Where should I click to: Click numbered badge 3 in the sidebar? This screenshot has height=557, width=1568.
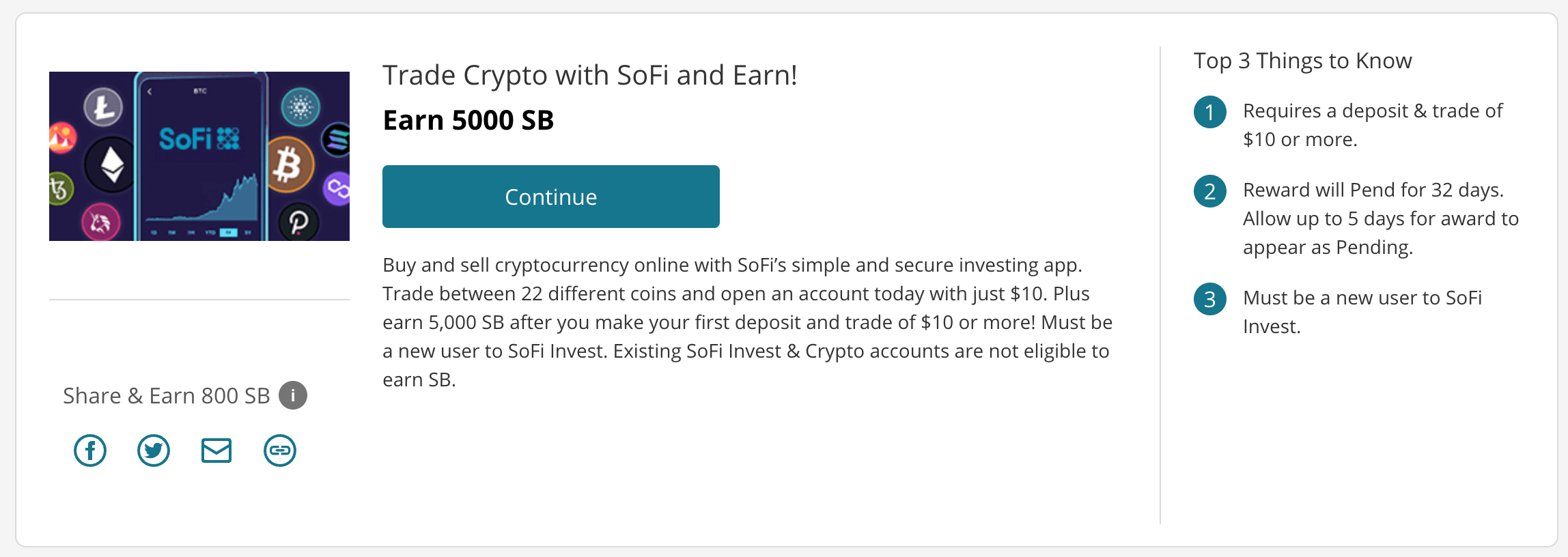[1209, 299]
